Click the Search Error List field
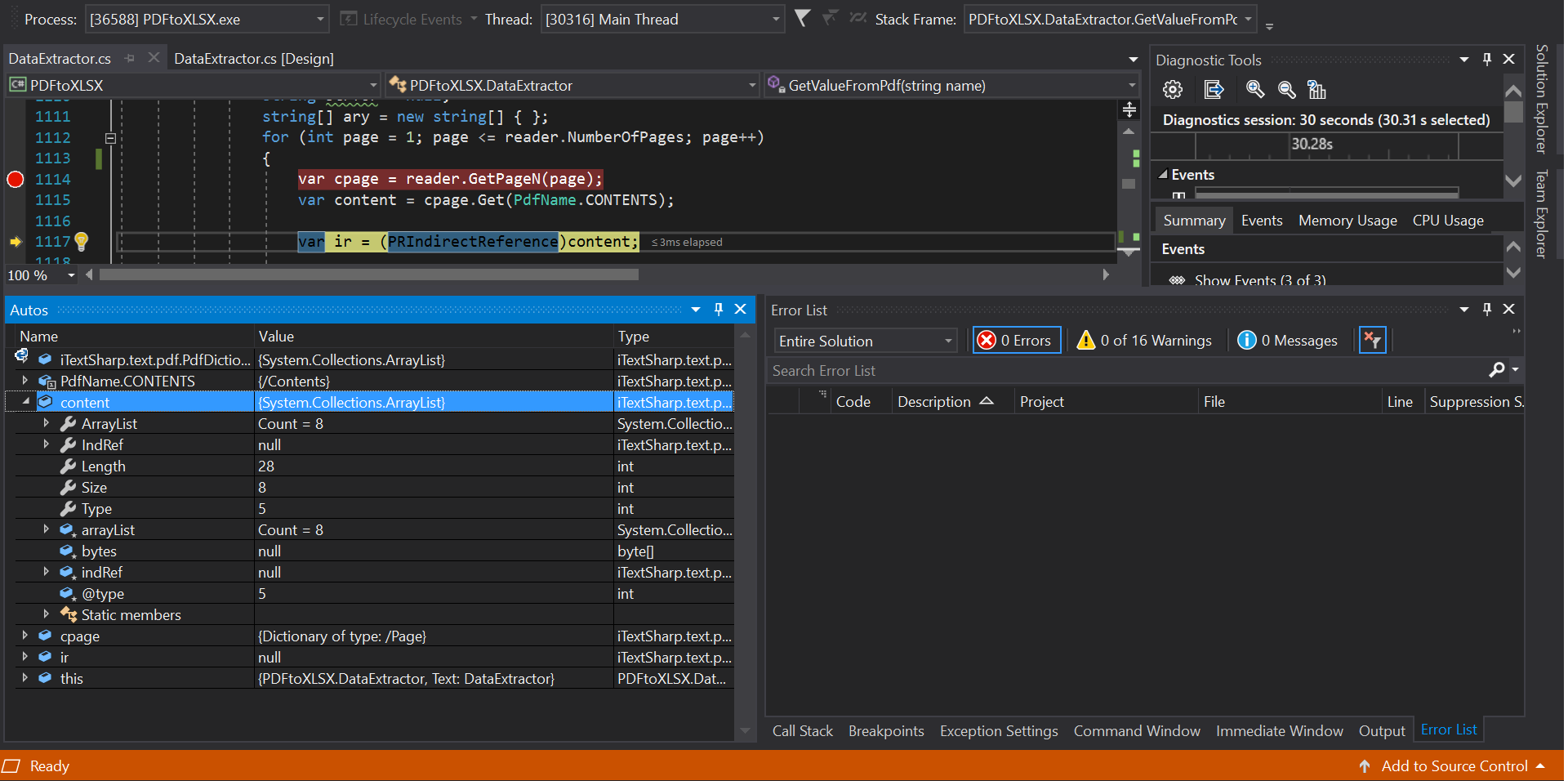 (x=898, y=370)
